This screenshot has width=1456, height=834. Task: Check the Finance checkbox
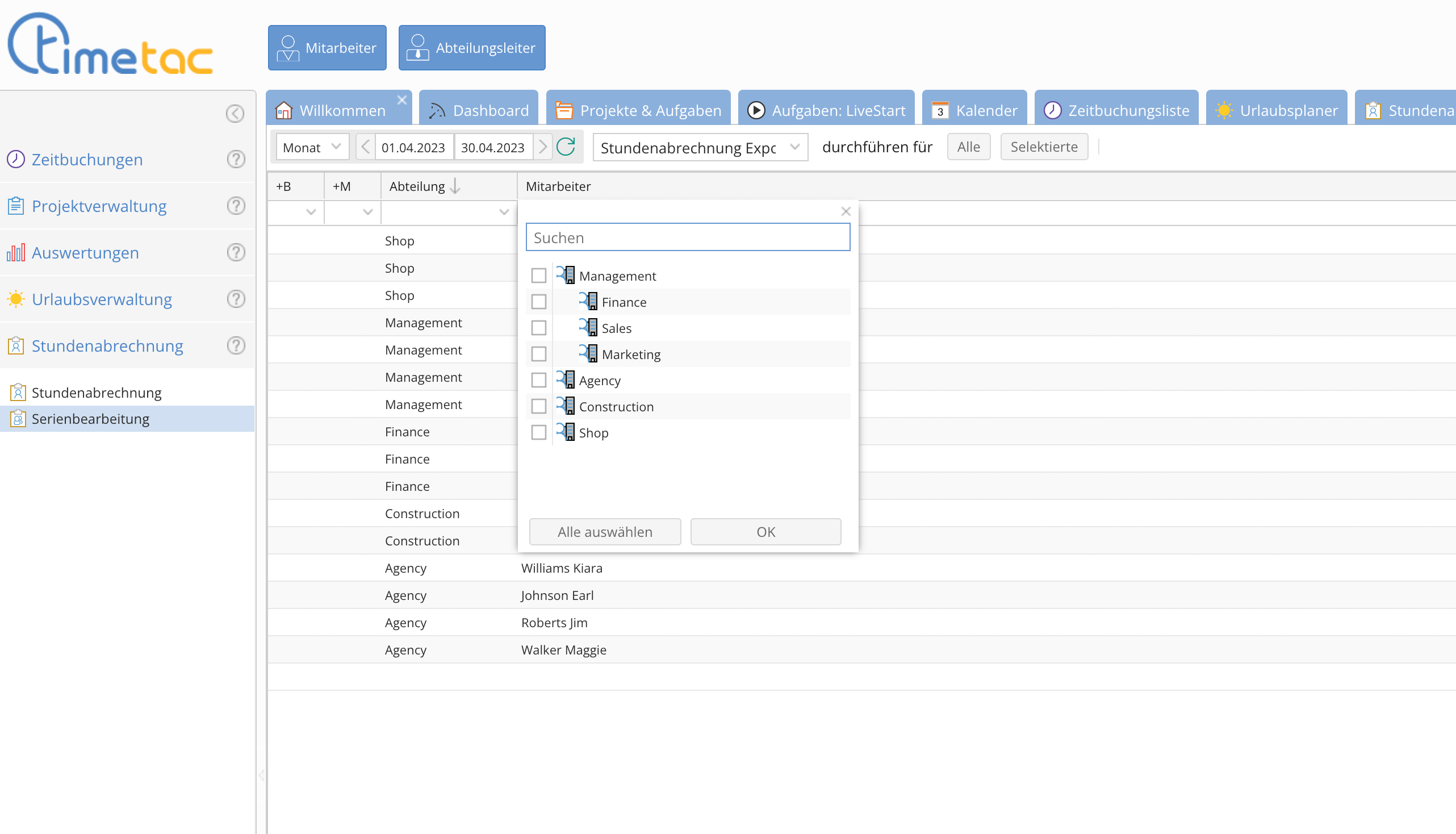point(539,301)
